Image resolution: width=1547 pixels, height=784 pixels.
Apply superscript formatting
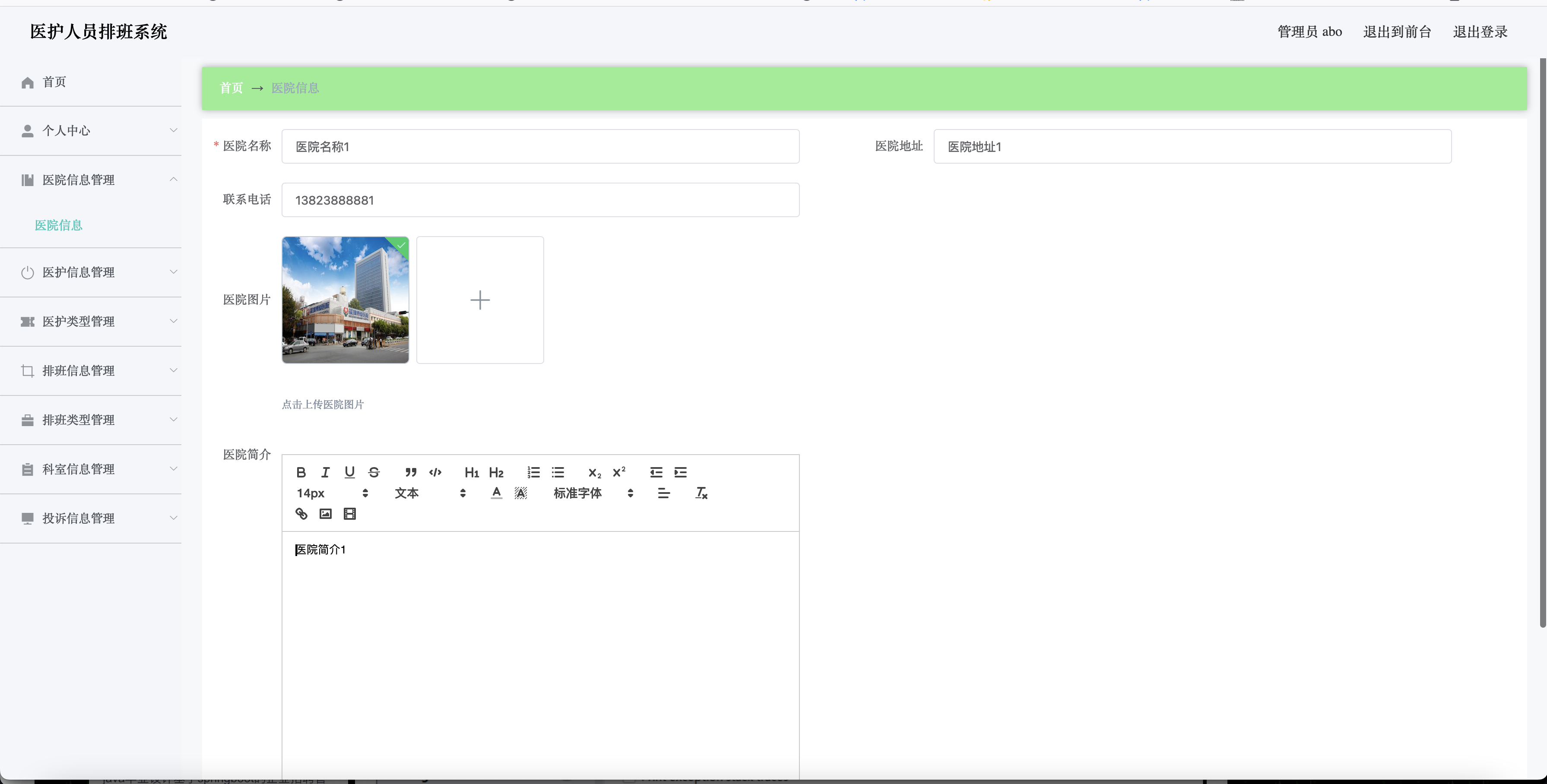[x=619, y=472]
